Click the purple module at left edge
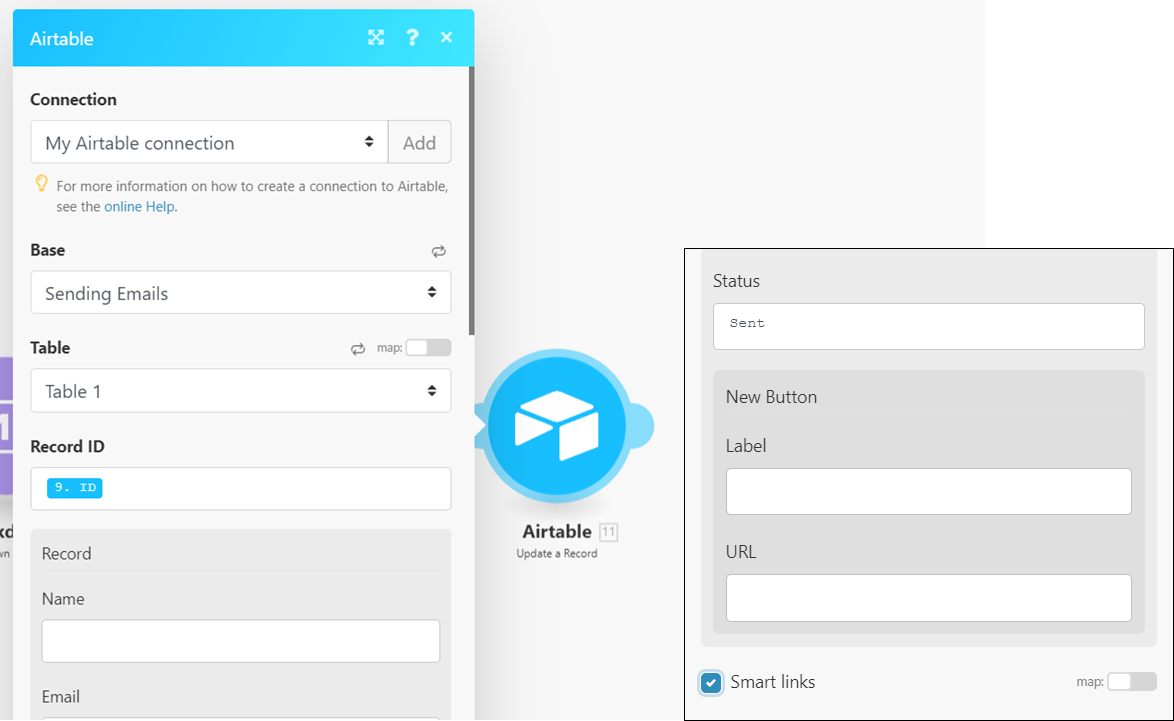The height and width of the screenshot is (721, 1174). point(6,425)
